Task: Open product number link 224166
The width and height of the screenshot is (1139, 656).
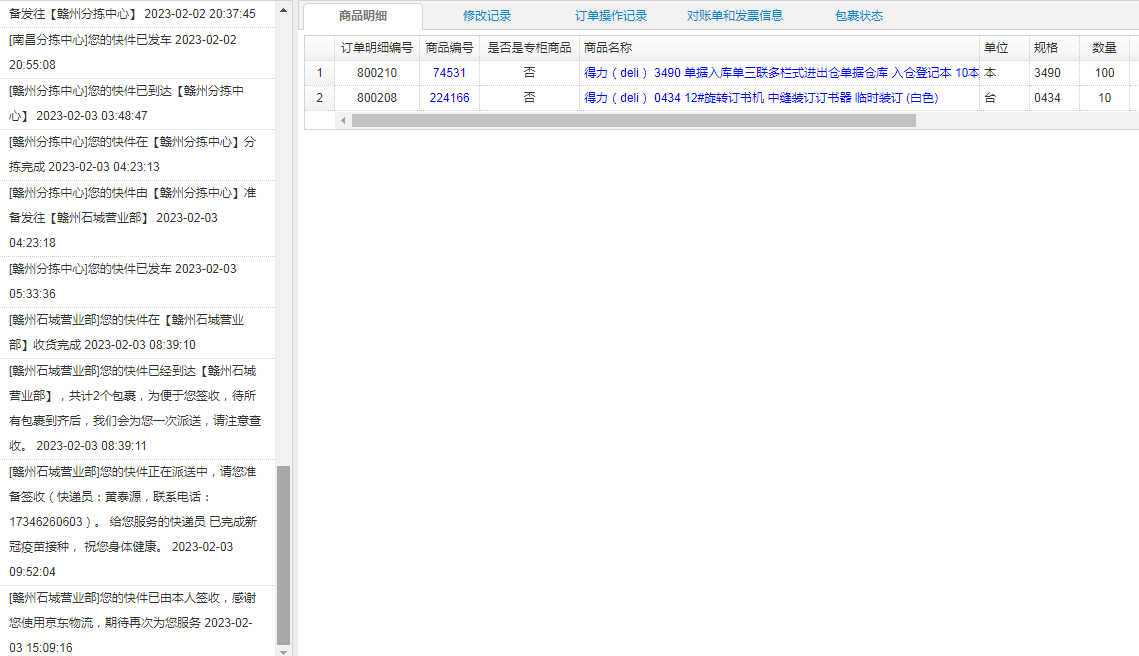Action: 449,97
